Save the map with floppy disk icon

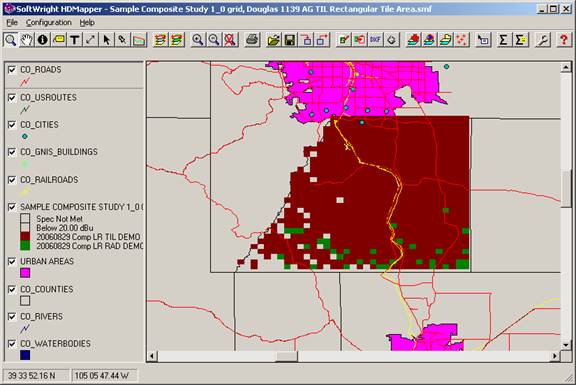[x=290, y=40]
